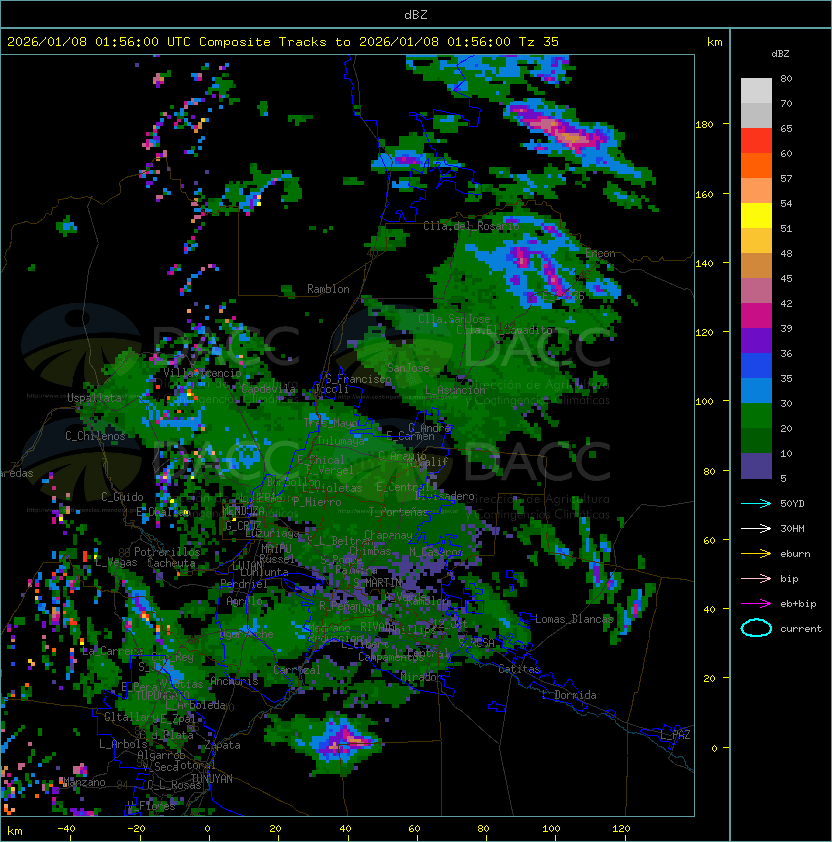Click the 'L_Dormida' map label
Viewport: 832px width, 842px height.
point(569,695)
